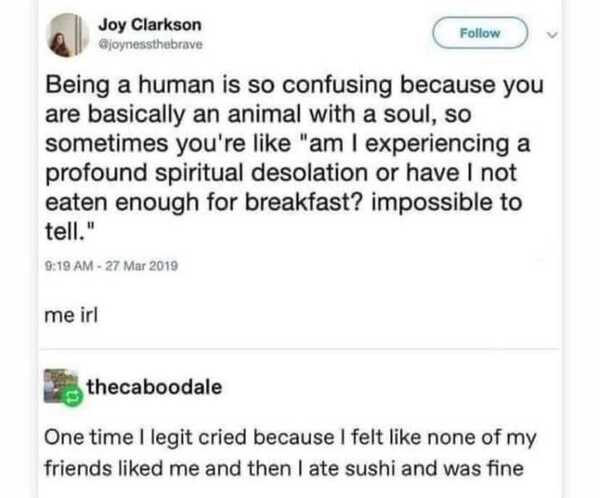The width and height of the screenshot is (600, 498).
Task: Click the Follow button
Action: click(x=481, y=33)
